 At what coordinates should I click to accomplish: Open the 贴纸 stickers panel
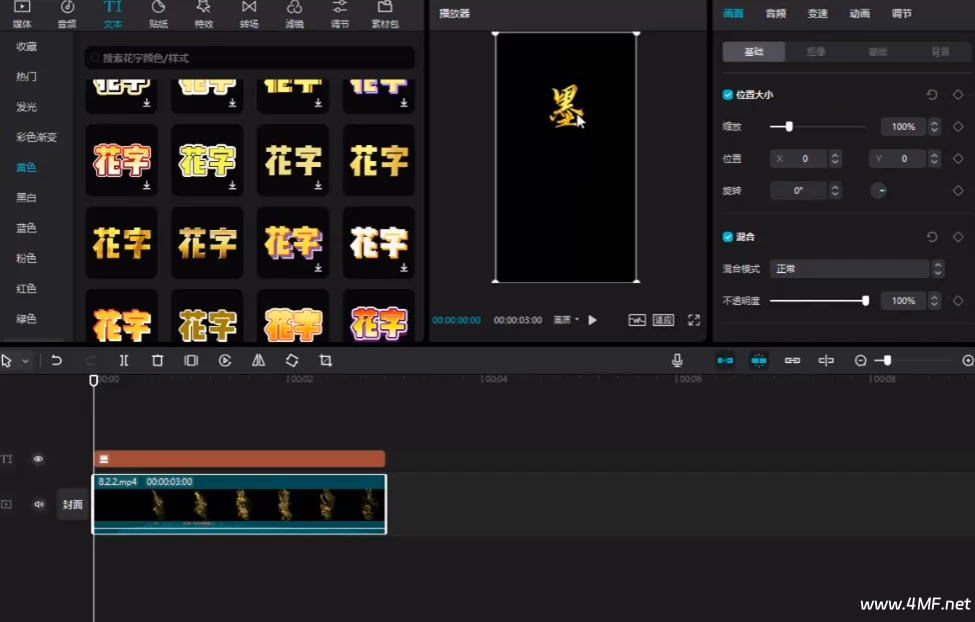(x=158, y=14)
